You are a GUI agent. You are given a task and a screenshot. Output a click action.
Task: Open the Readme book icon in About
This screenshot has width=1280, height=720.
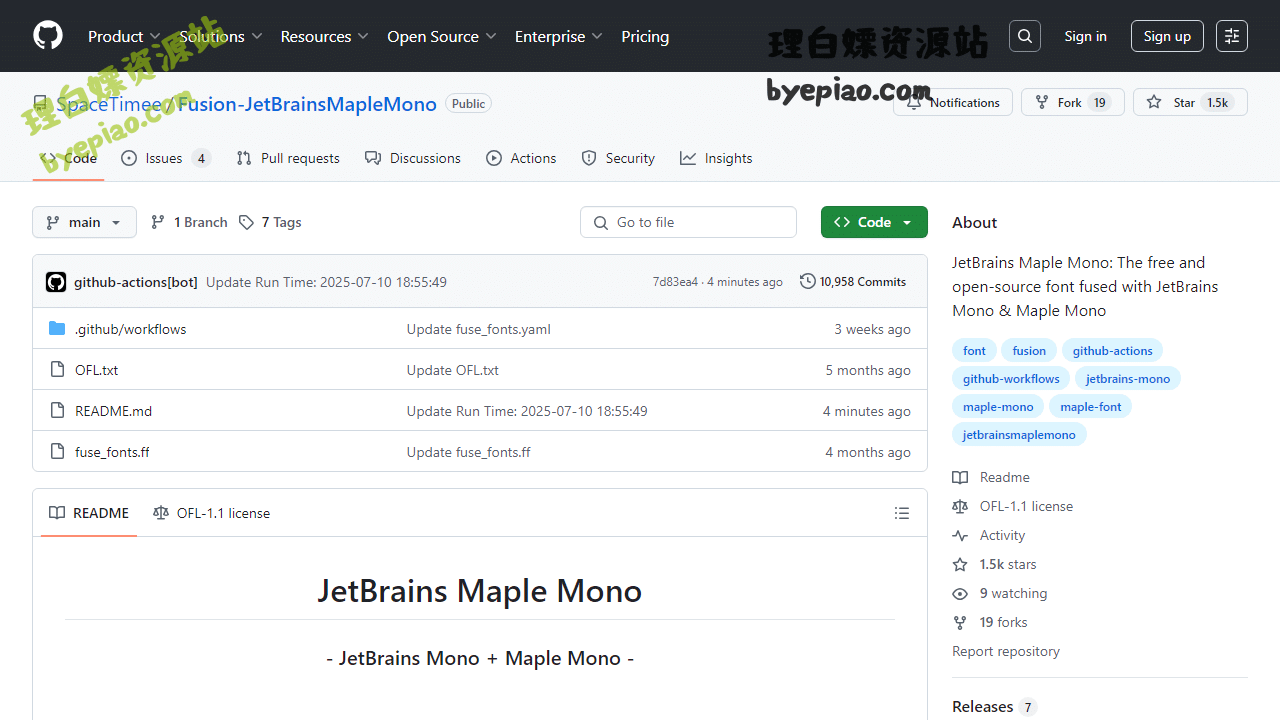(960, 477)
